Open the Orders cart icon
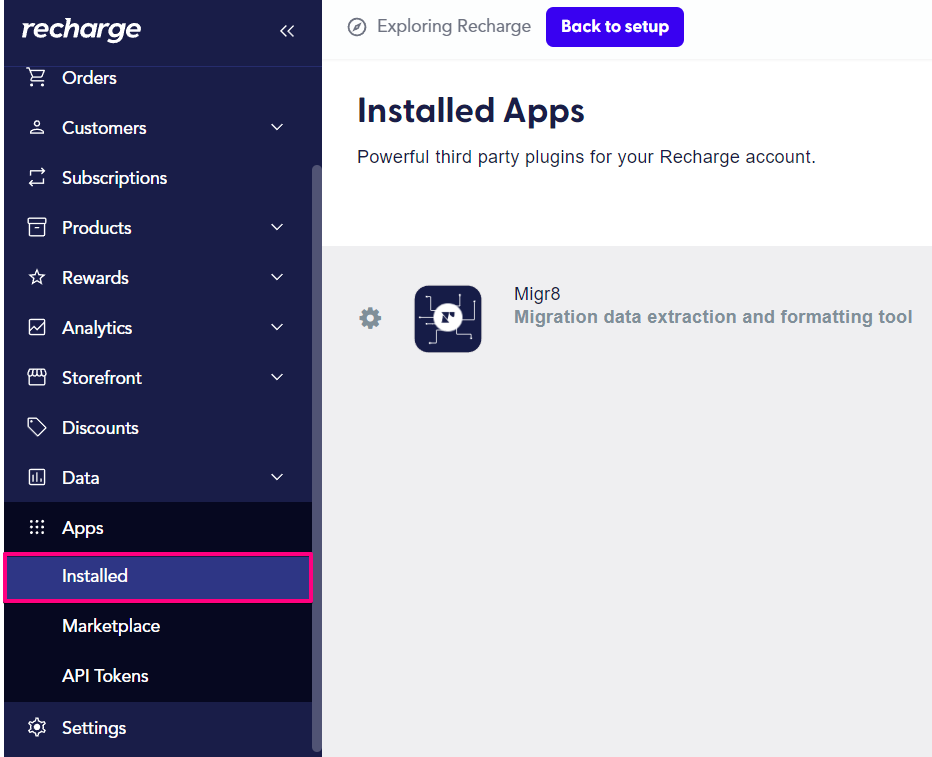 pos(37,77)
